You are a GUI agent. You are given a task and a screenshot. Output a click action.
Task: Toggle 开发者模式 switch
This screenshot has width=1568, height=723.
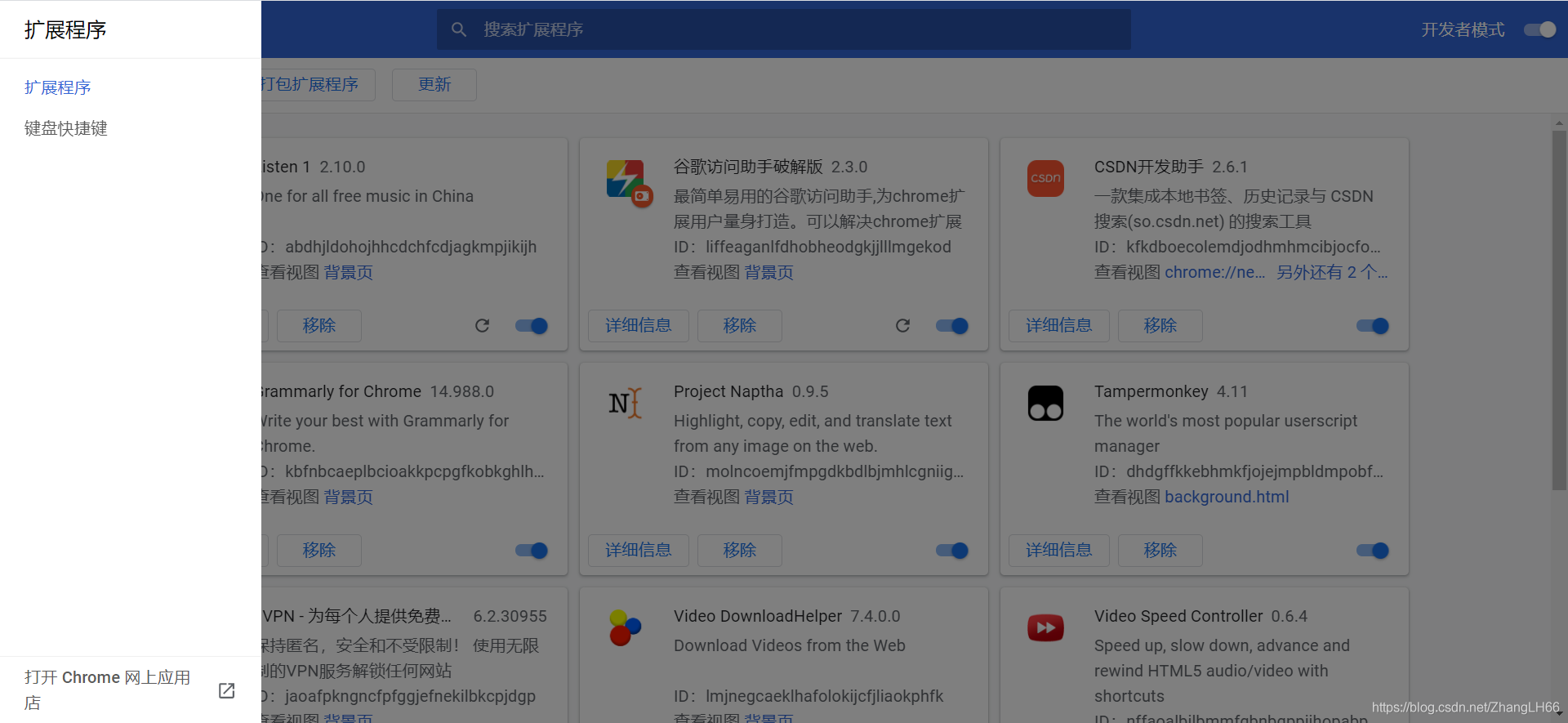(x=1540, y=29)
